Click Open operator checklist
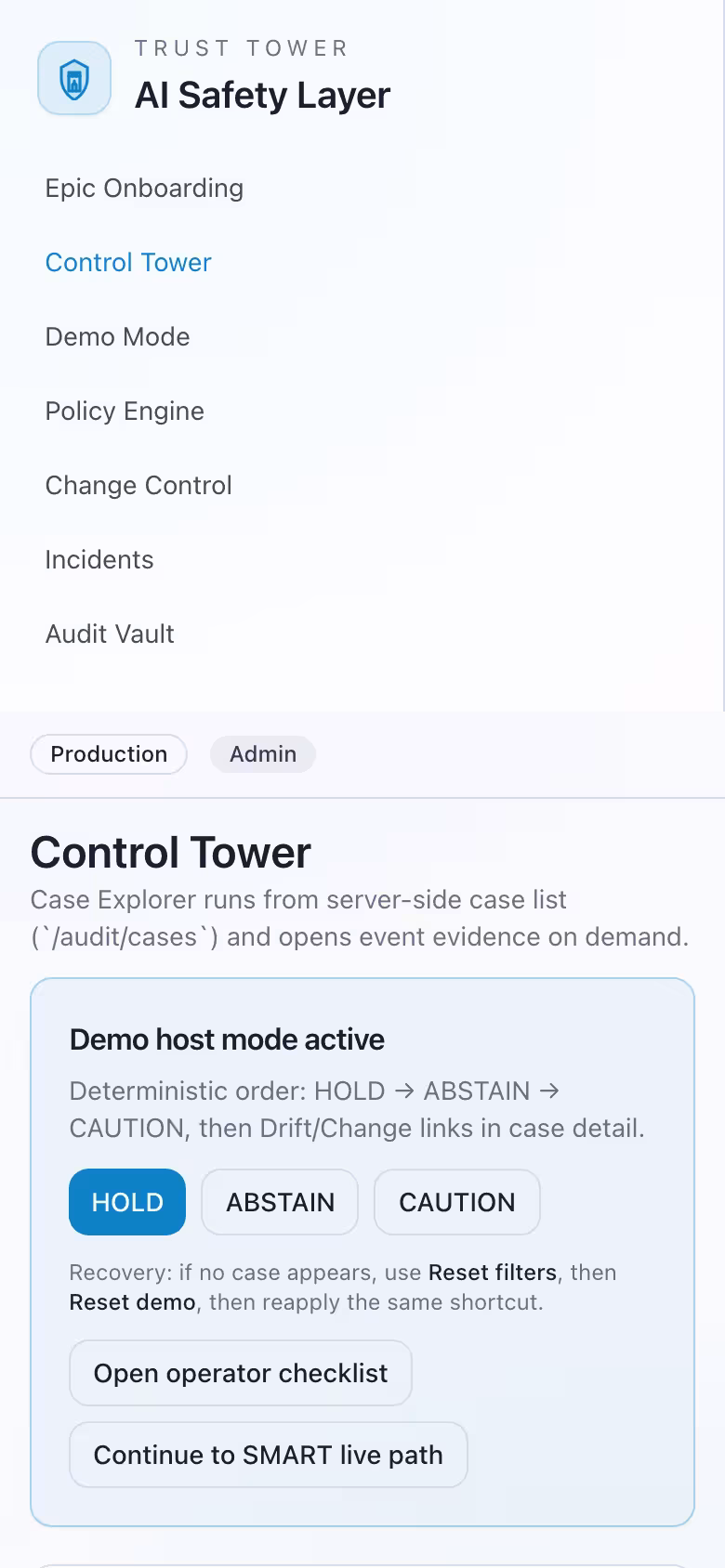This screenshot has width=725, height=1568. point(240,1373)
